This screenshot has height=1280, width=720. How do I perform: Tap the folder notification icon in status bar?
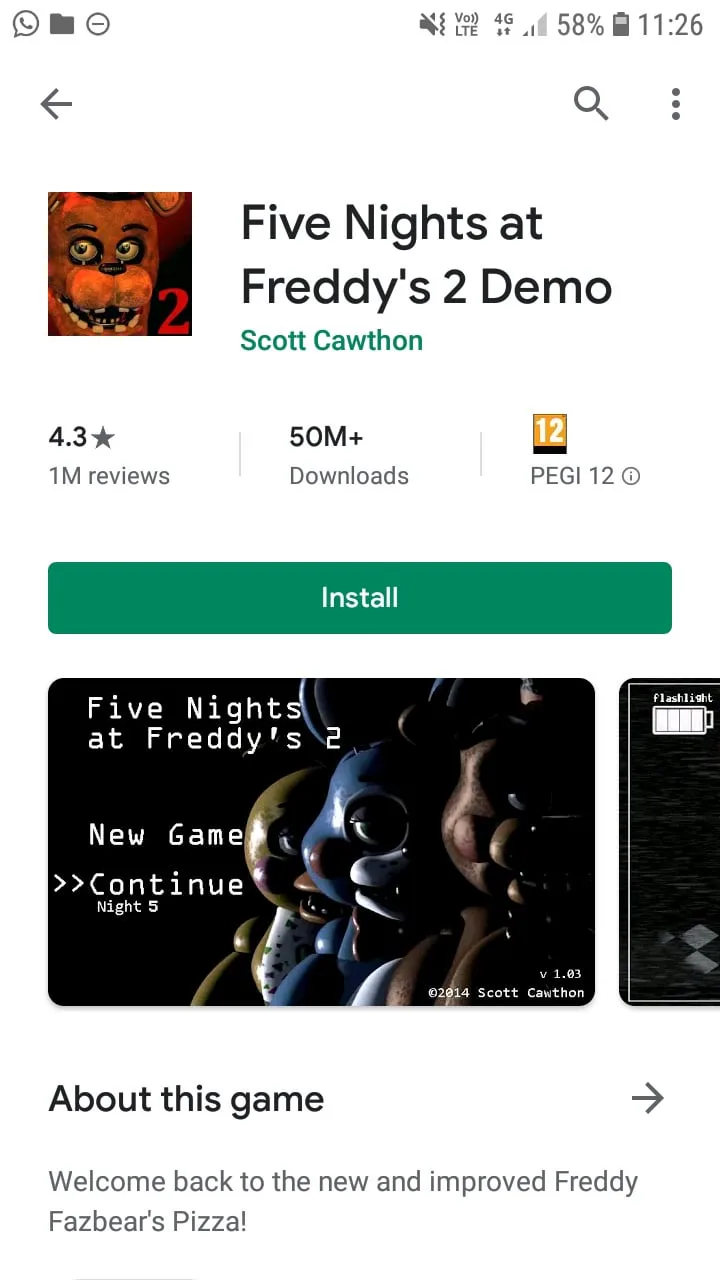pyautogui.click(x=62, y=24)
